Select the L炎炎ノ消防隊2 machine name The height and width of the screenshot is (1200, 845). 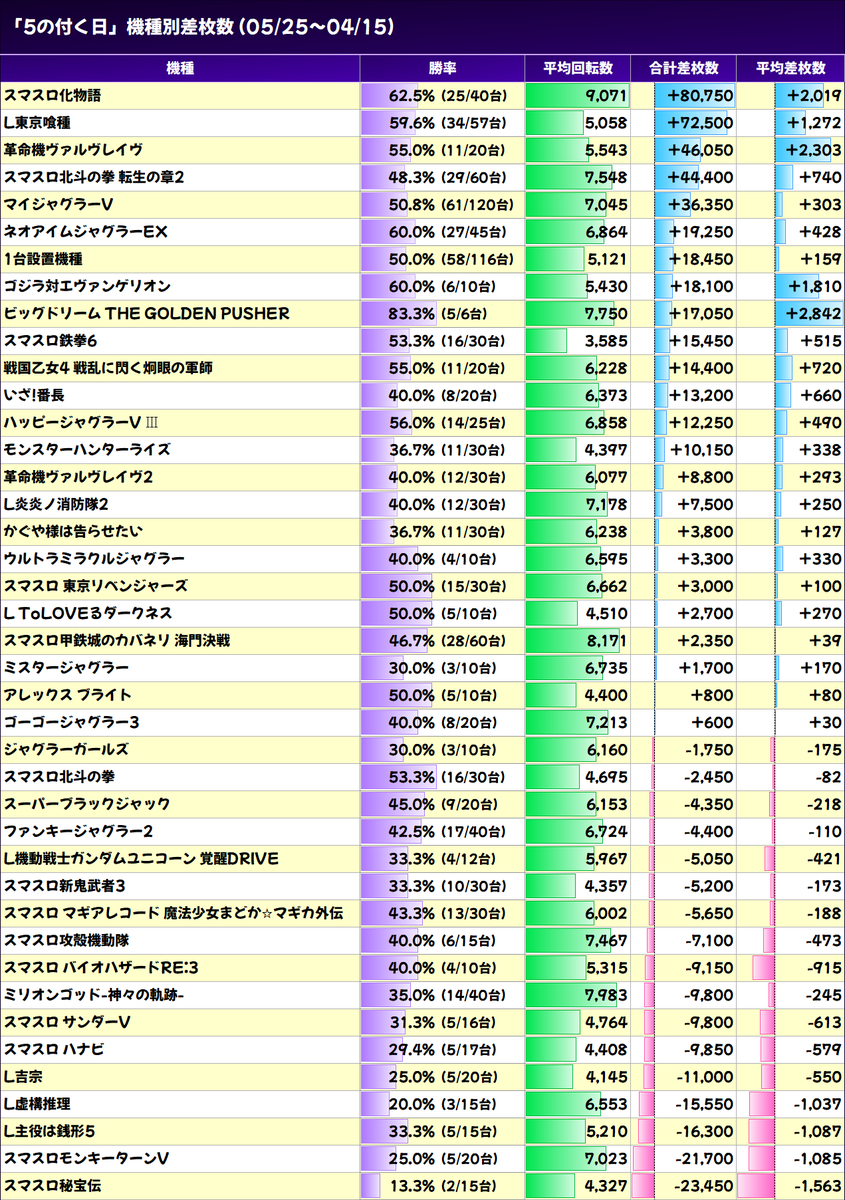56,505
